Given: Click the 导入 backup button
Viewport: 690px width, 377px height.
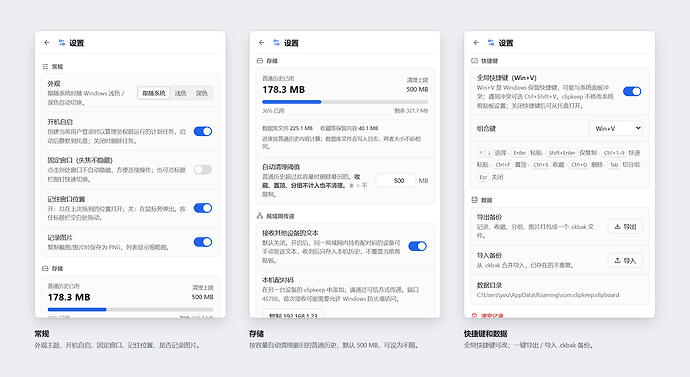Looking at the screenshot, I should pos(625,260).
